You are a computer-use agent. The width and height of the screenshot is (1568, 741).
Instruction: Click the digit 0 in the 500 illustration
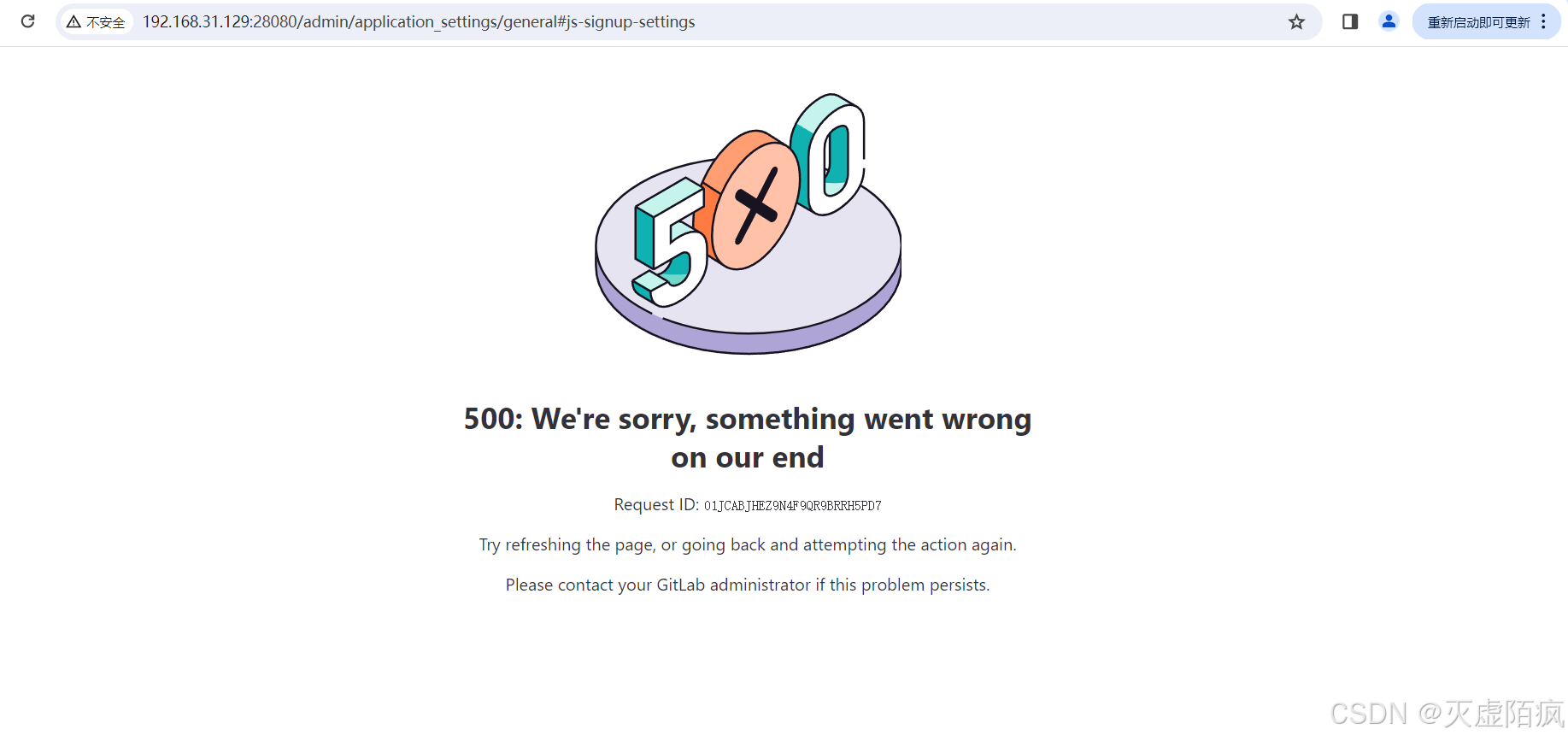tap(829, 155)
